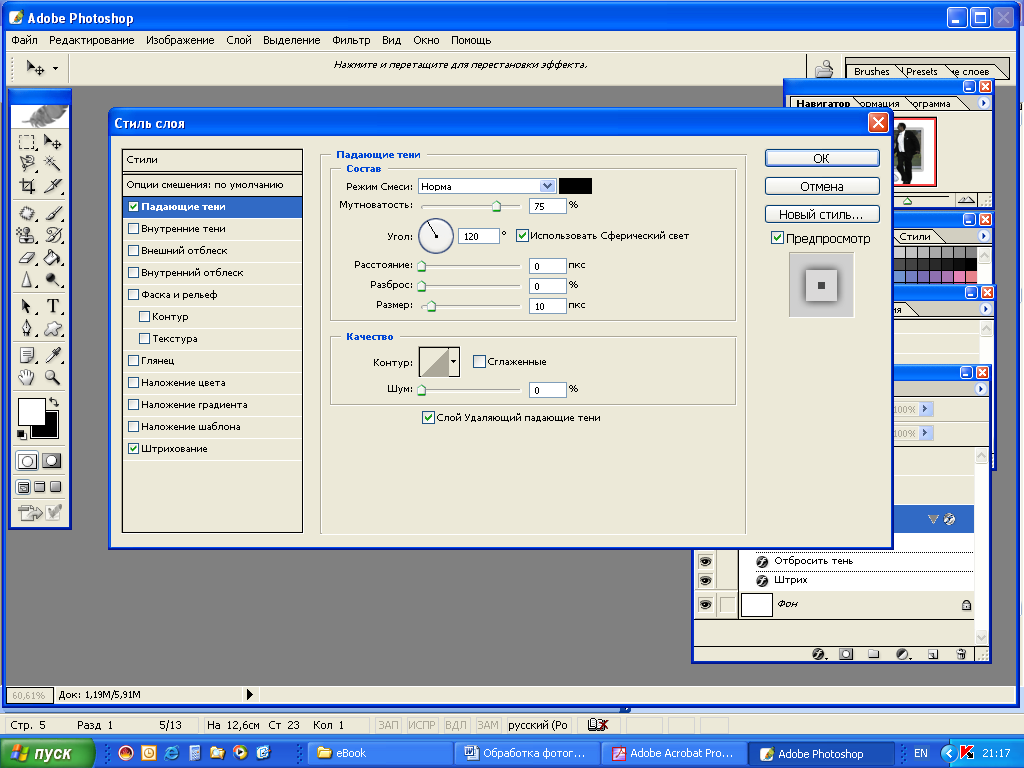The width and height of the screenshot is (1024, 768).
Task: Open the Файл menu
Action: click(24, 40)
